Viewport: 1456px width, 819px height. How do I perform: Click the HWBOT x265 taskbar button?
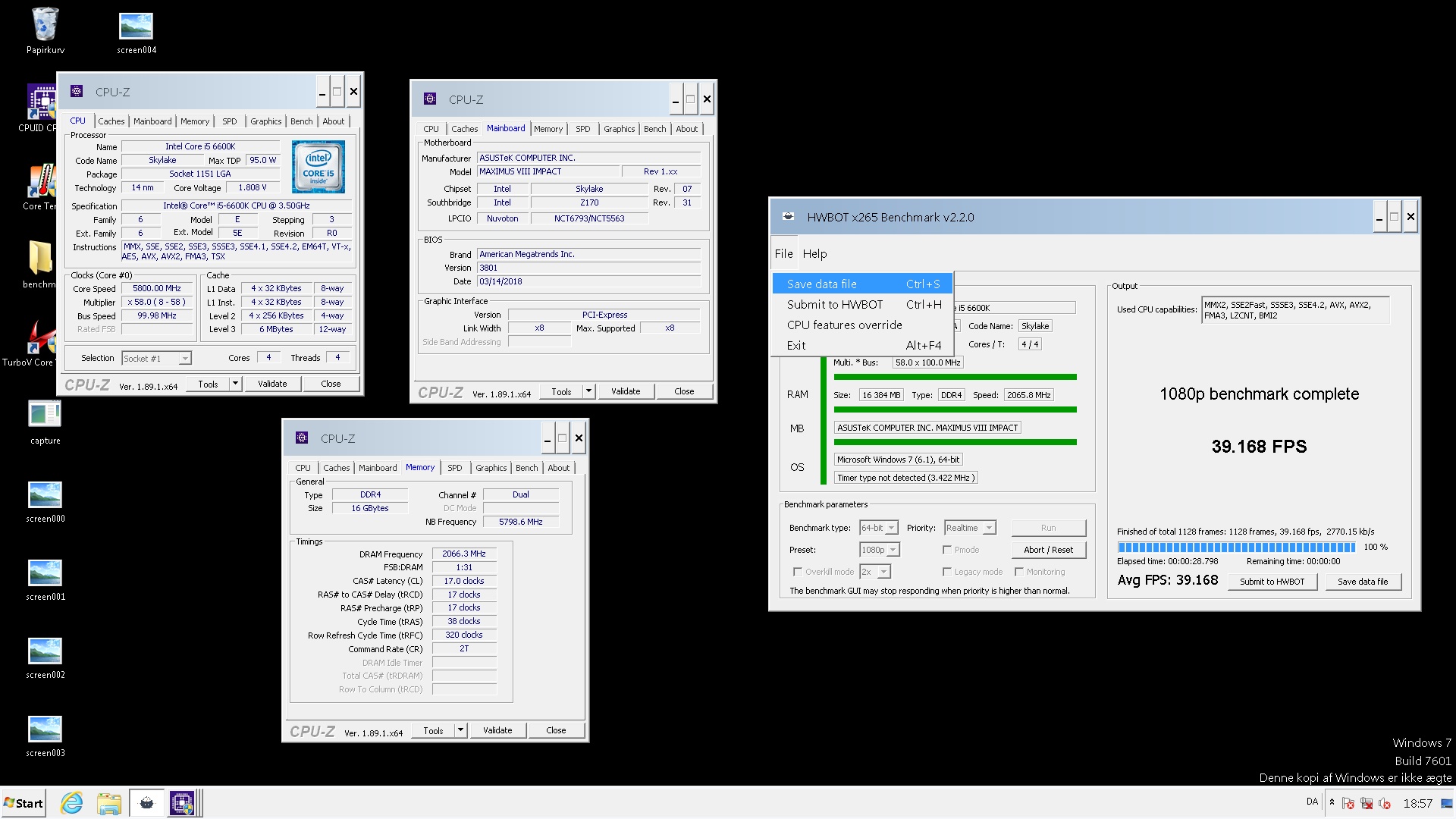146,803
